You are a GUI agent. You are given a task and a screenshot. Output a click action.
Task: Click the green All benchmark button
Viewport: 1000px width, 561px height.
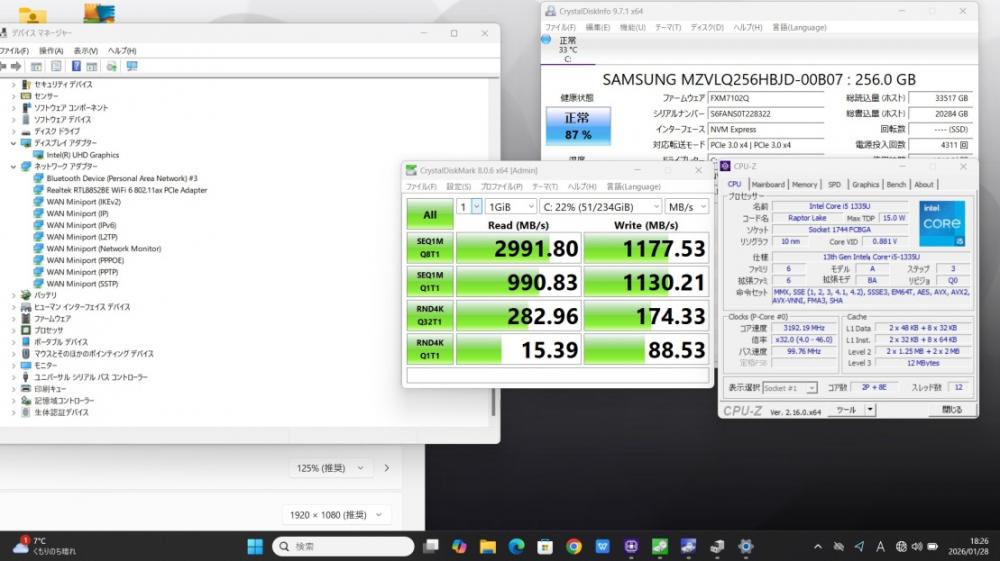tap(429, 214)
